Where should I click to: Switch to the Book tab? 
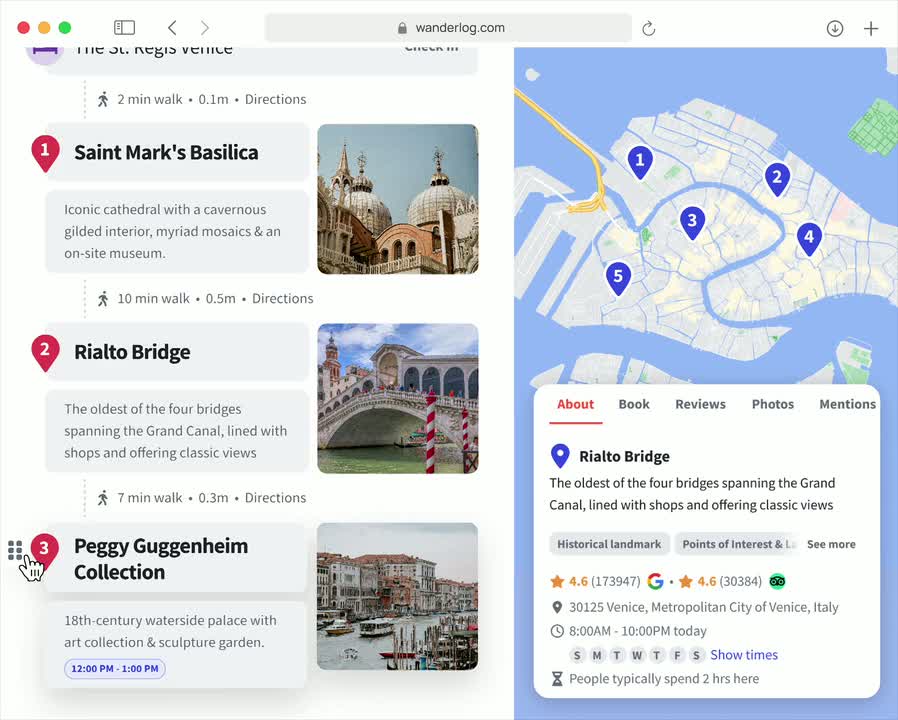click(x=634, y=404)
